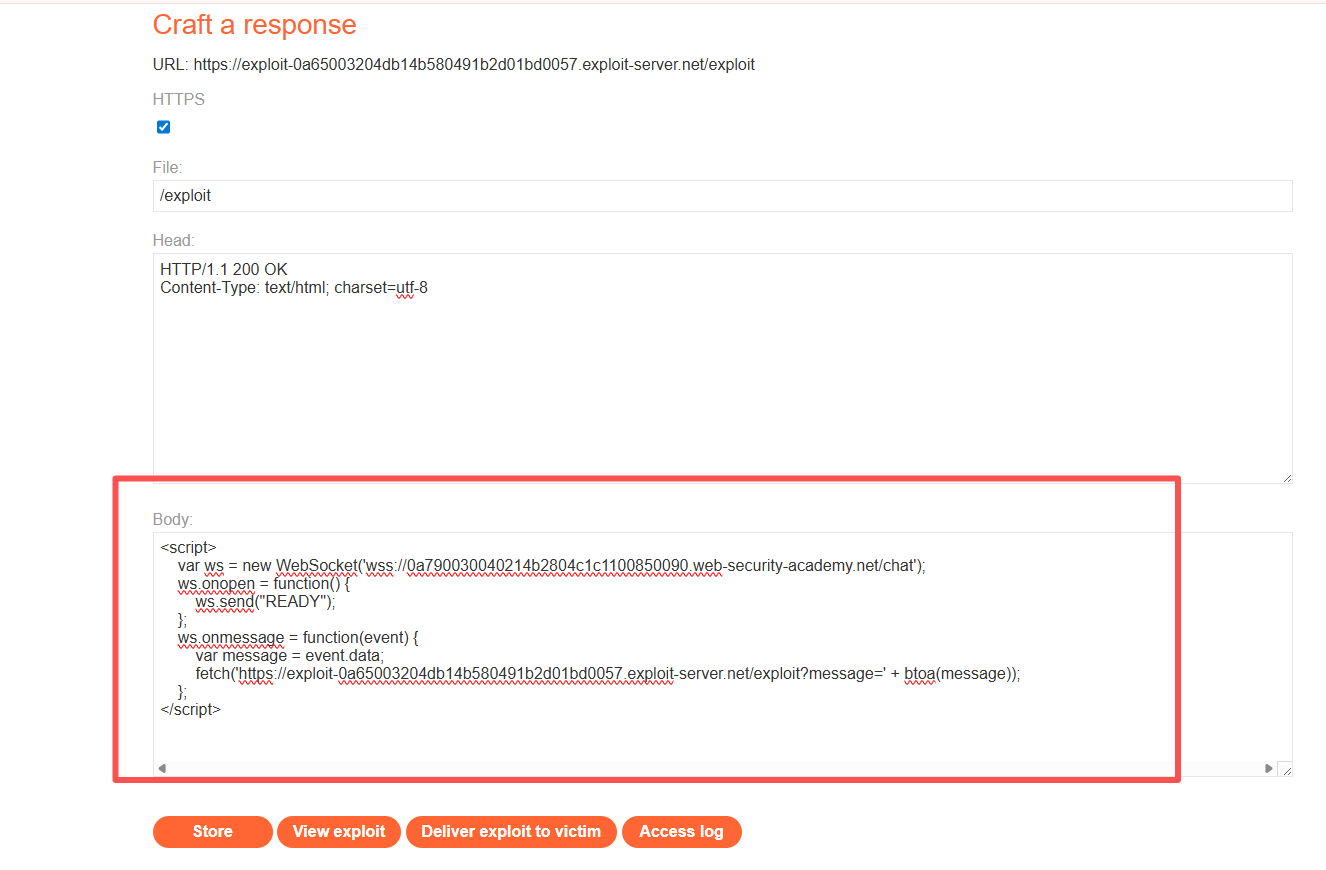The height and width of the screenshot is (870, 1326).
Task: Click the Body scrollbar right arrow
Action: pyautogui.click(x=1269, y=769)
